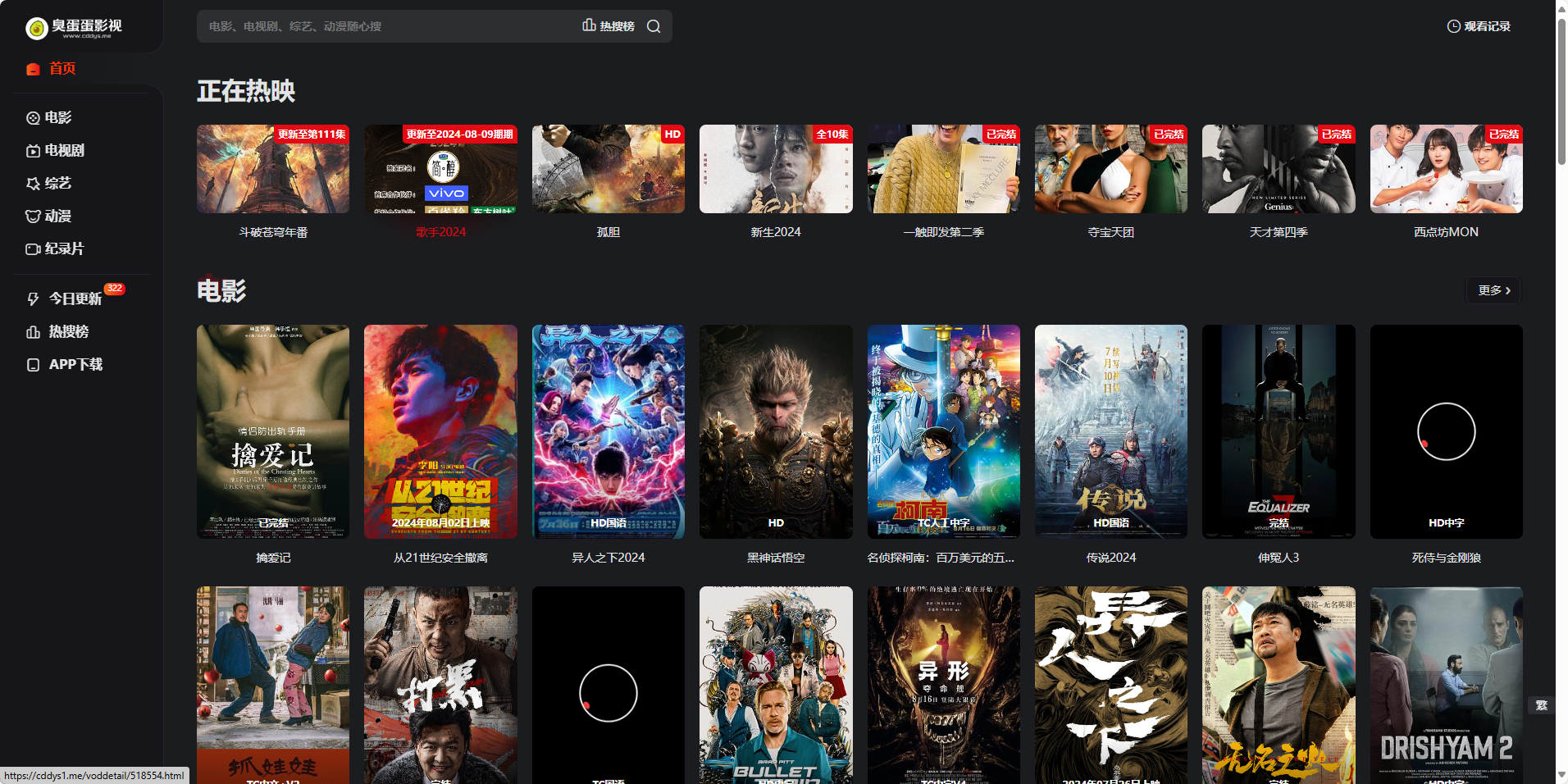
Task: Click the 新生2024 title text
Action: click(776, 232)
